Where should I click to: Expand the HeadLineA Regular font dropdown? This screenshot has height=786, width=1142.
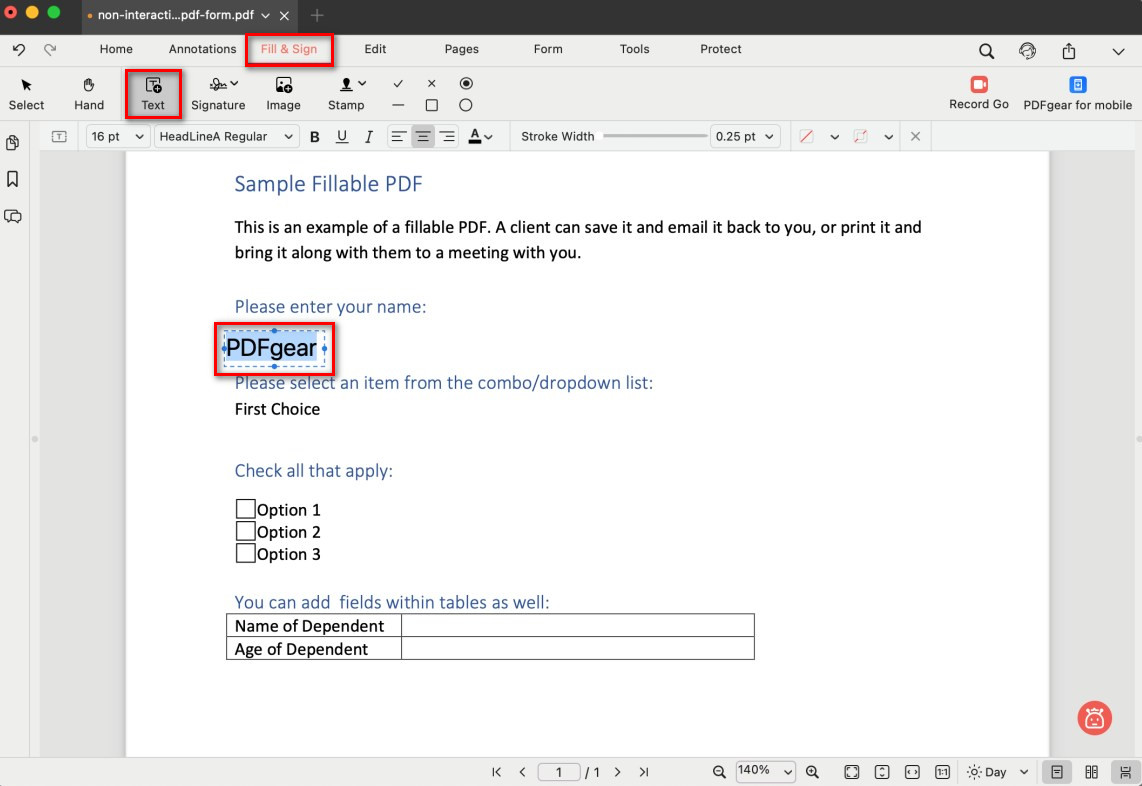click(x=226, y=137)
